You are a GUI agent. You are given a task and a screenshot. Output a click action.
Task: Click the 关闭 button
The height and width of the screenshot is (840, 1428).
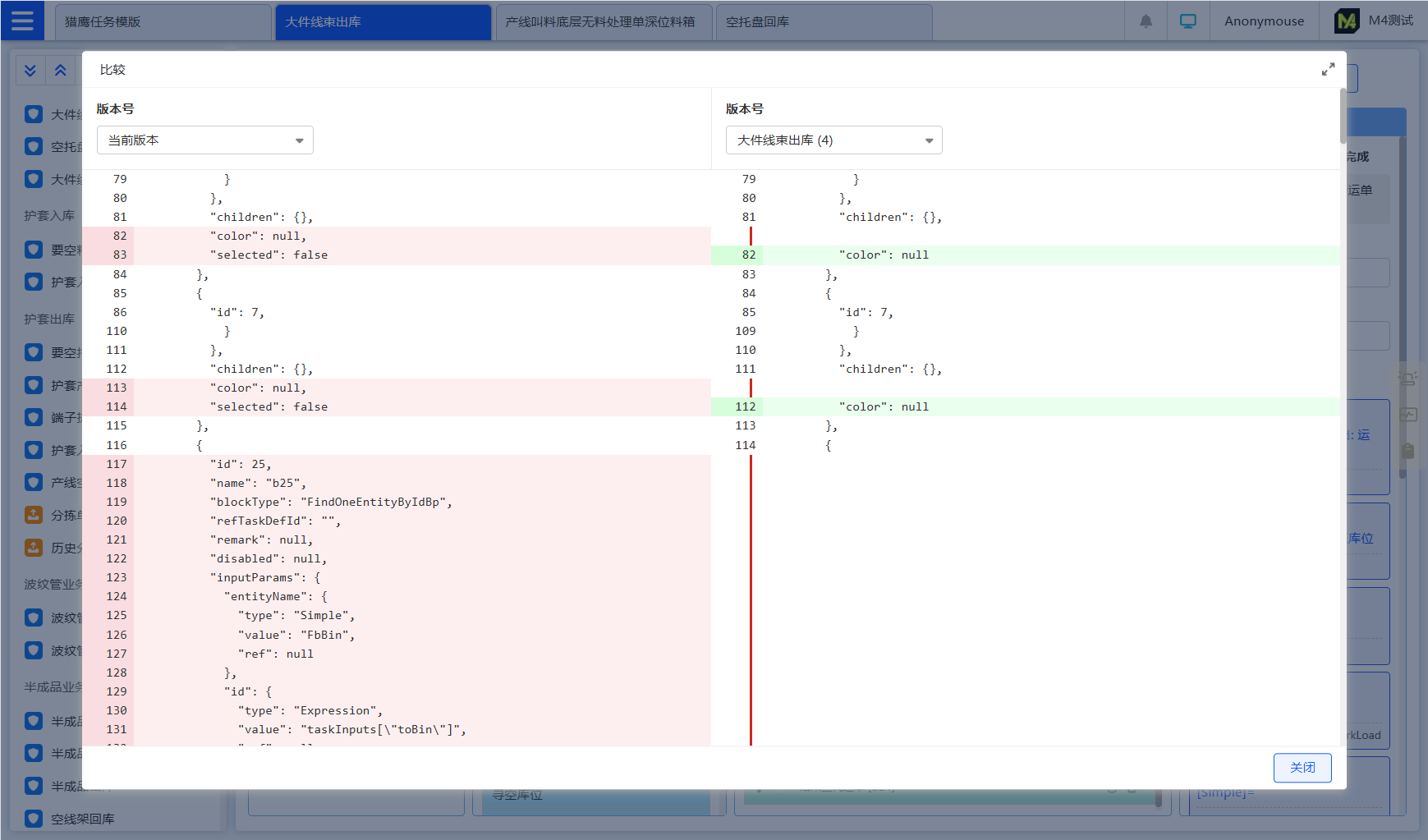(x=1302, y=768)
